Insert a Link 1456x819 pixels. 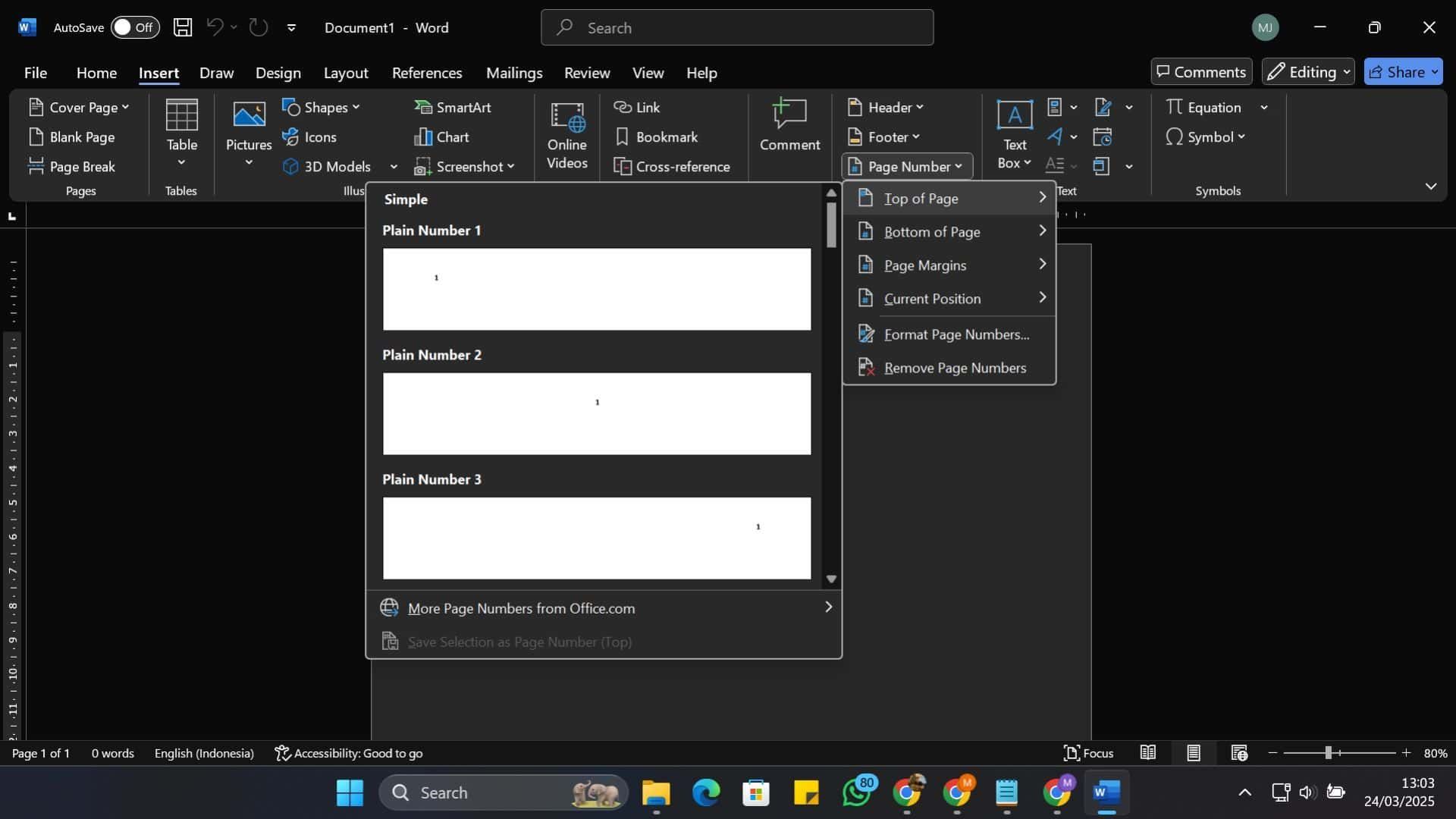(637, 107)
